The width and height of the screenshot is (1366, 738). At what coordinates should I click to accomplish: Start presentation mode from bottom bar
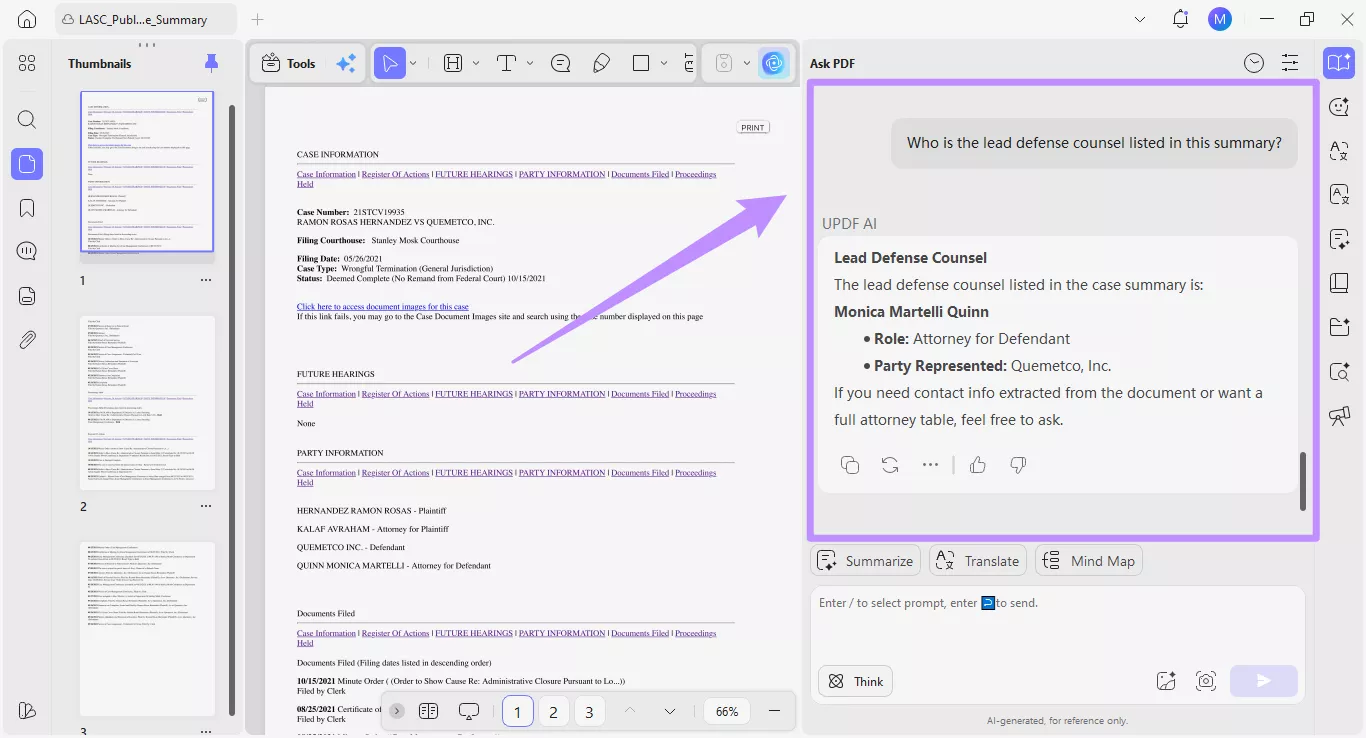point(469,711)
